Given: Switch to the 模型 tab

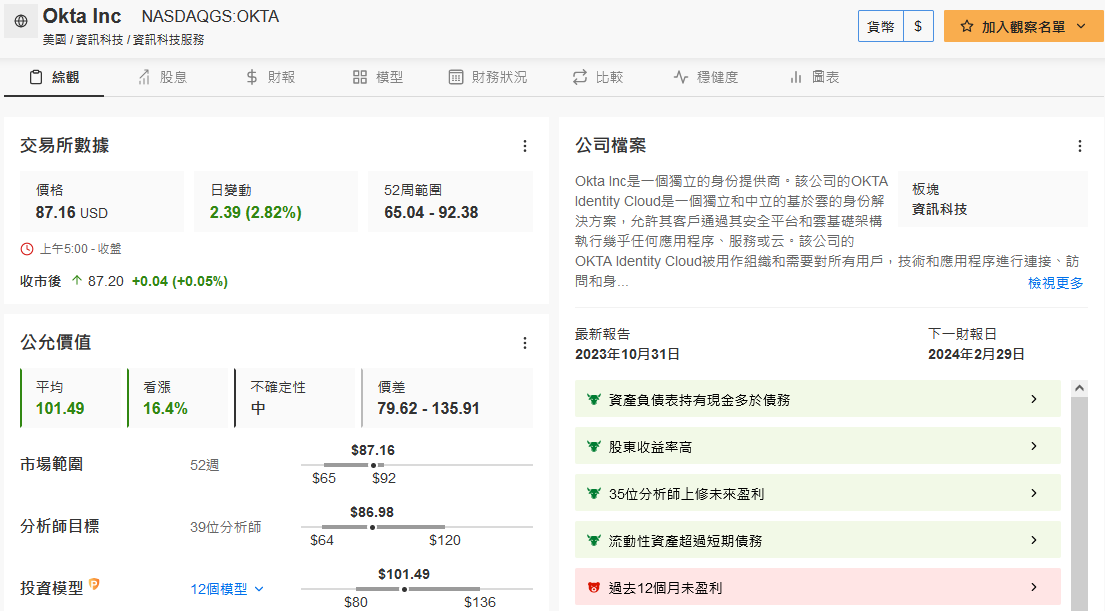Looking at the screenshot, I should click(378, 78).
